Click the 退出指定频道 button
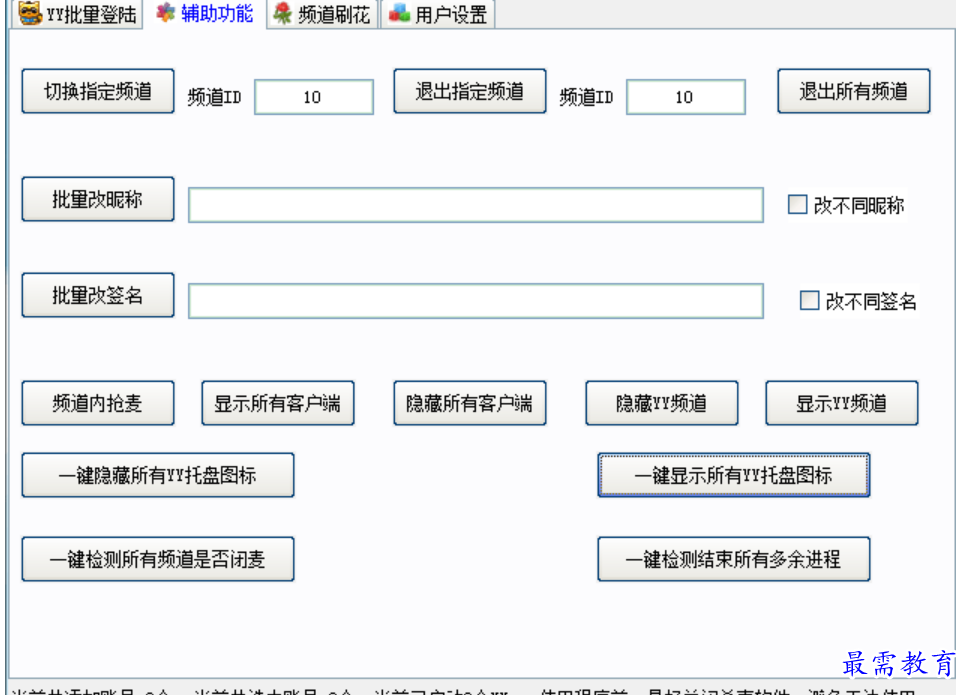964x695 pixels. tap(470, 91)
